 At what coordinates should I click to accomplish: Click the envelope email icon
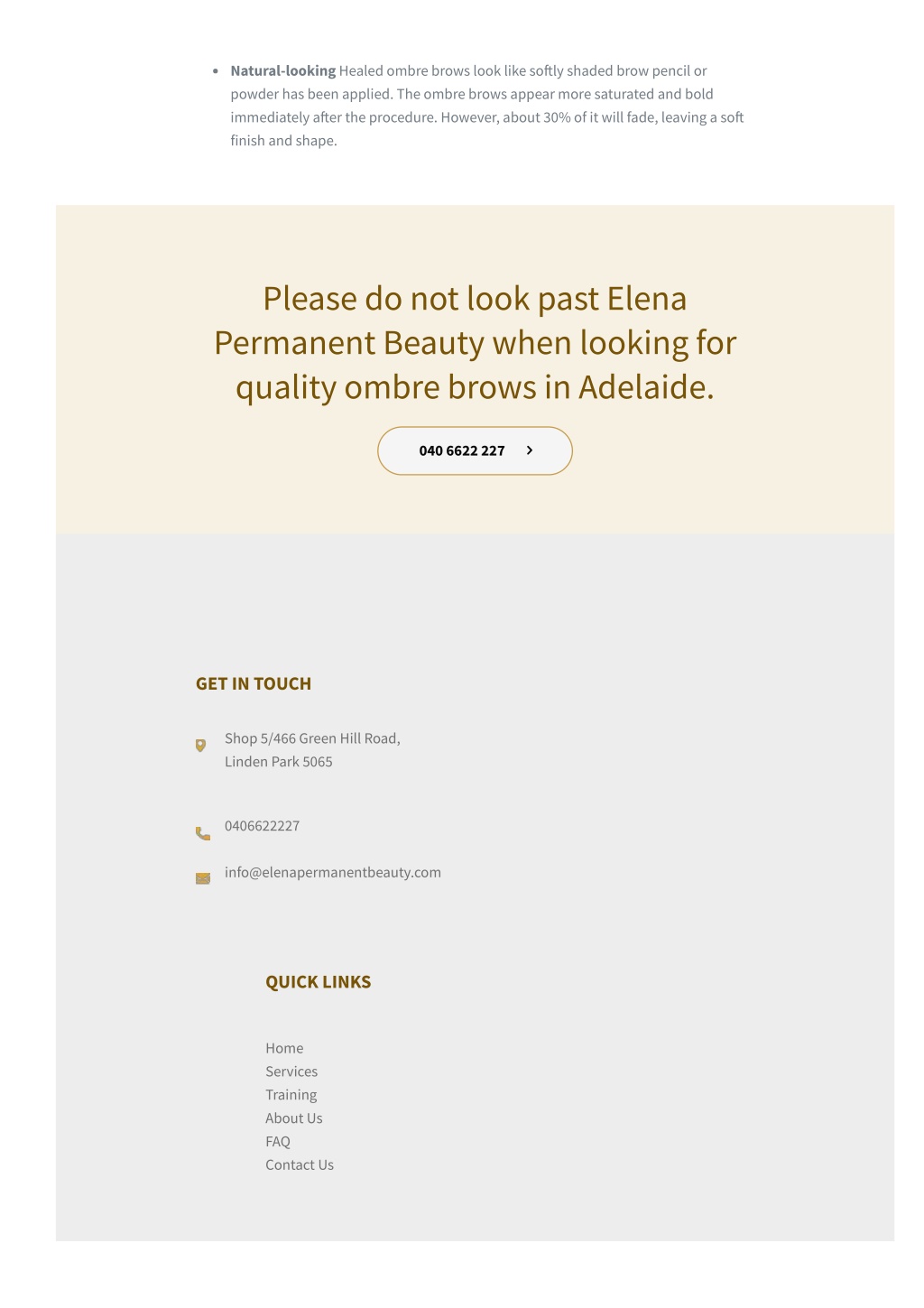click(203, 878)
